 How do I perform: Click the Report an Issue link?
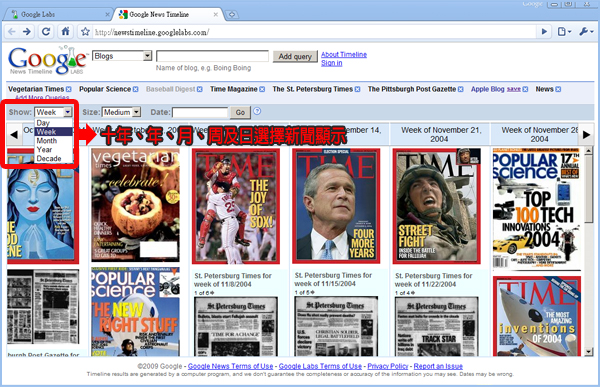pos(438,366)
